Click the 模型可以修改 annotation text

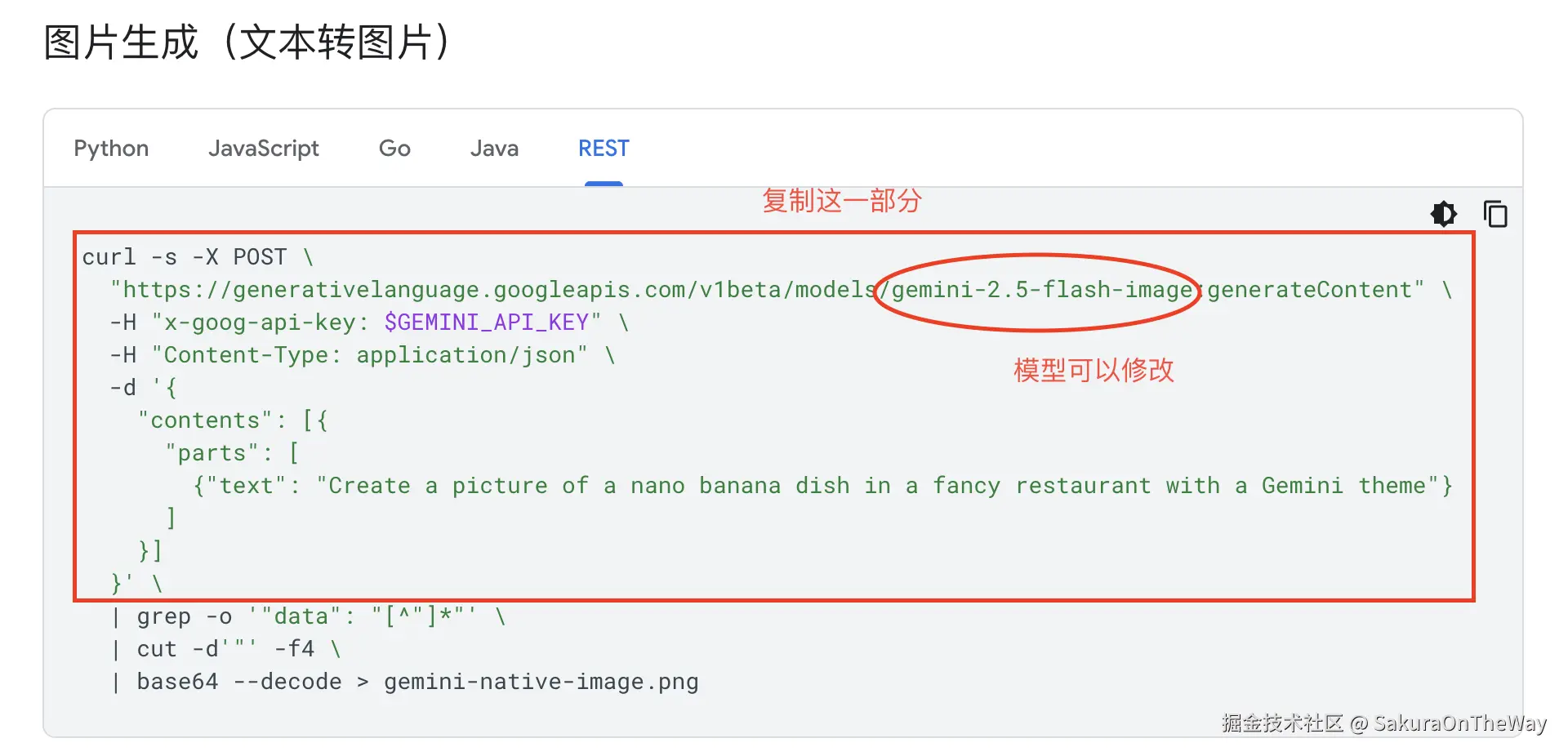coord(1092,370)
